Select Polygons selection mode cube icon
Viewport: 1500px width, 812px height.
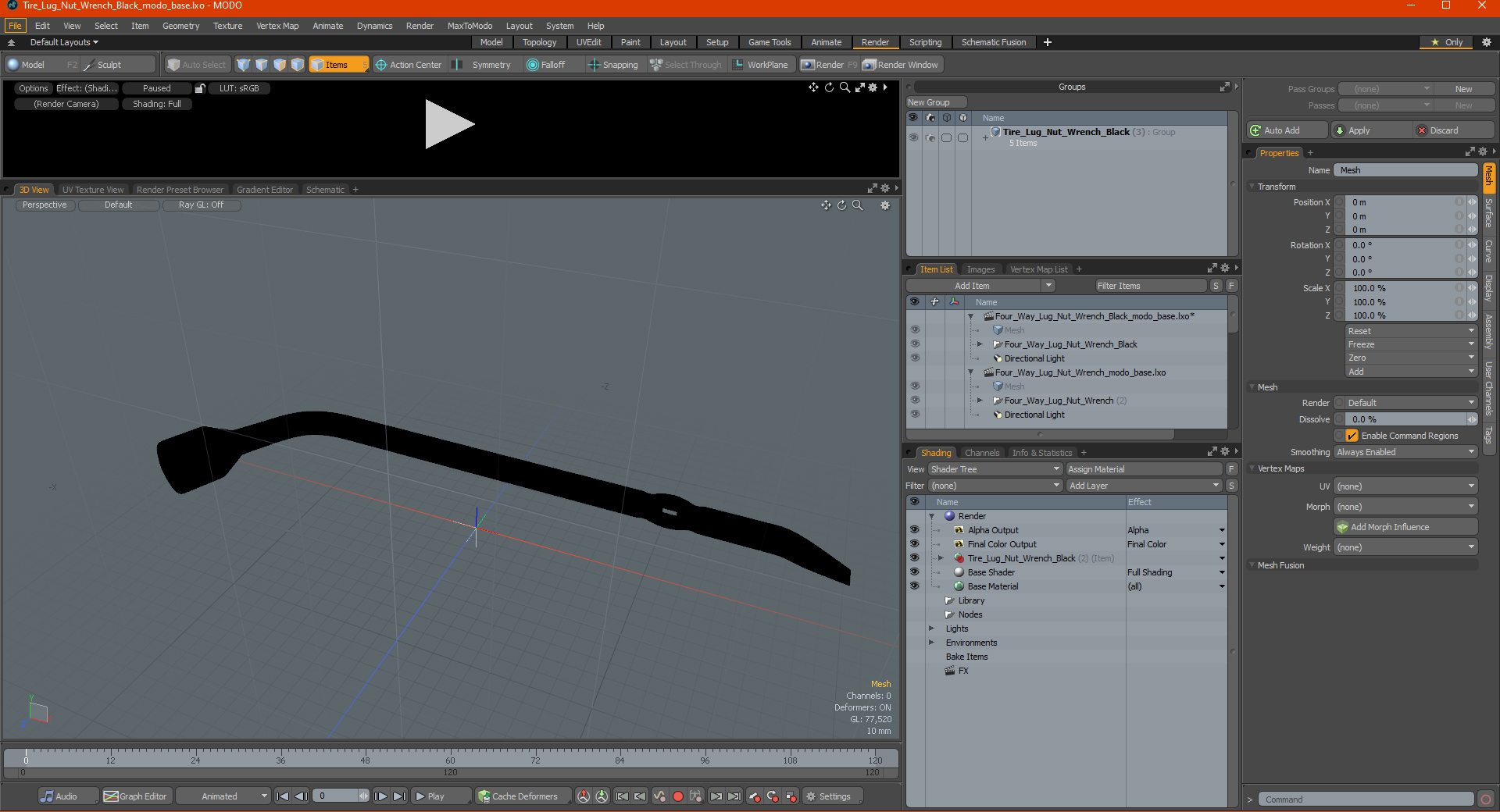(280, 65)
